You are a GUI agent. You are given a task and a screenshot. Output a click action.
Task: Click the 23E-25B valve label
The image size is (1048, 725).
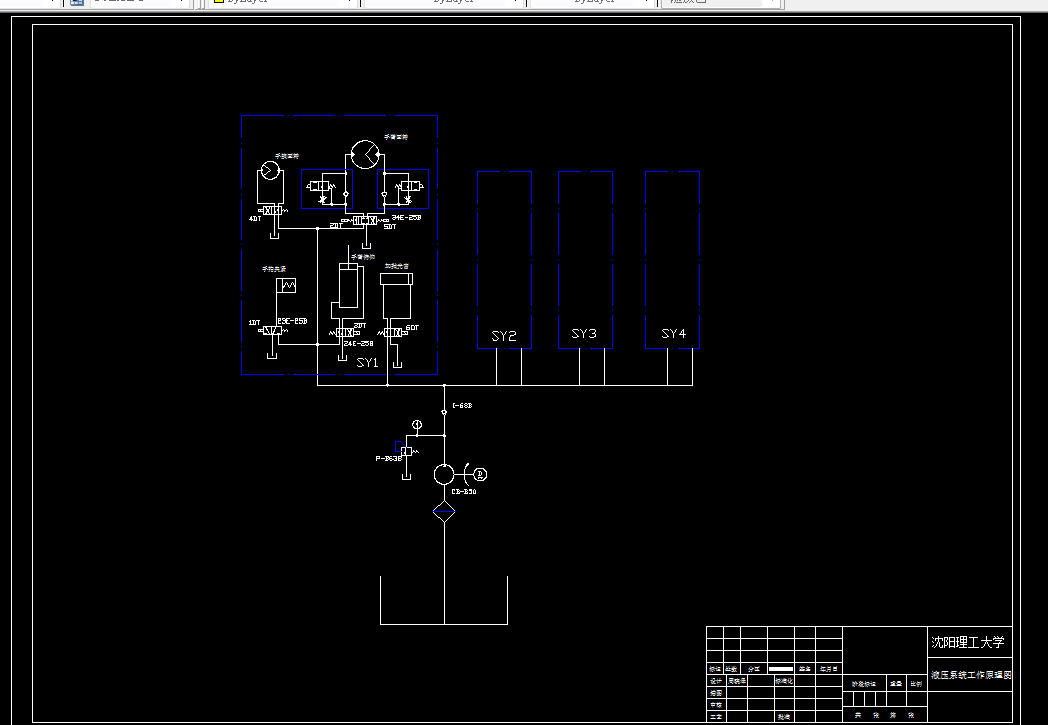(292, 321)
